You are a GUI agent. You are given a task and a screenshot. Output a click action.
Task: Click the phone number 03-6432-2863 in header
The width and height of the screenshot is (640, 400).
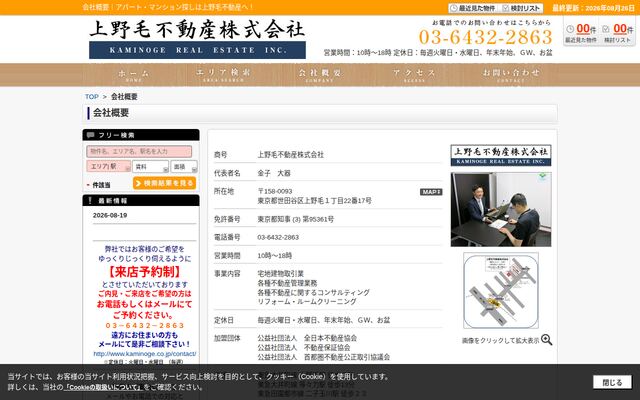485,37
